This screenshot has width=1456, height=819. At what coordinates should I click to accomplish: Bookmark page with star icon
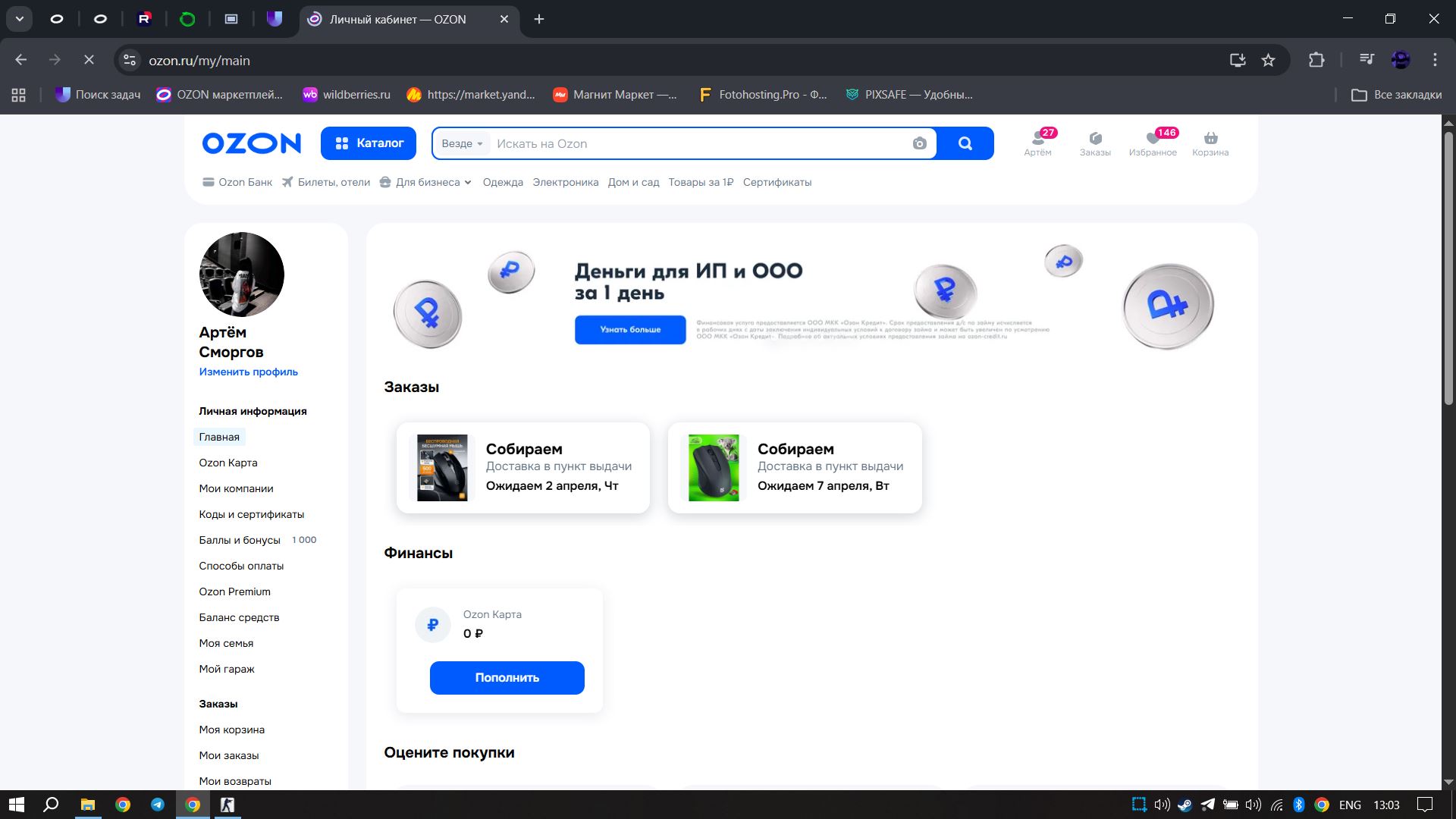[1268, 60]
